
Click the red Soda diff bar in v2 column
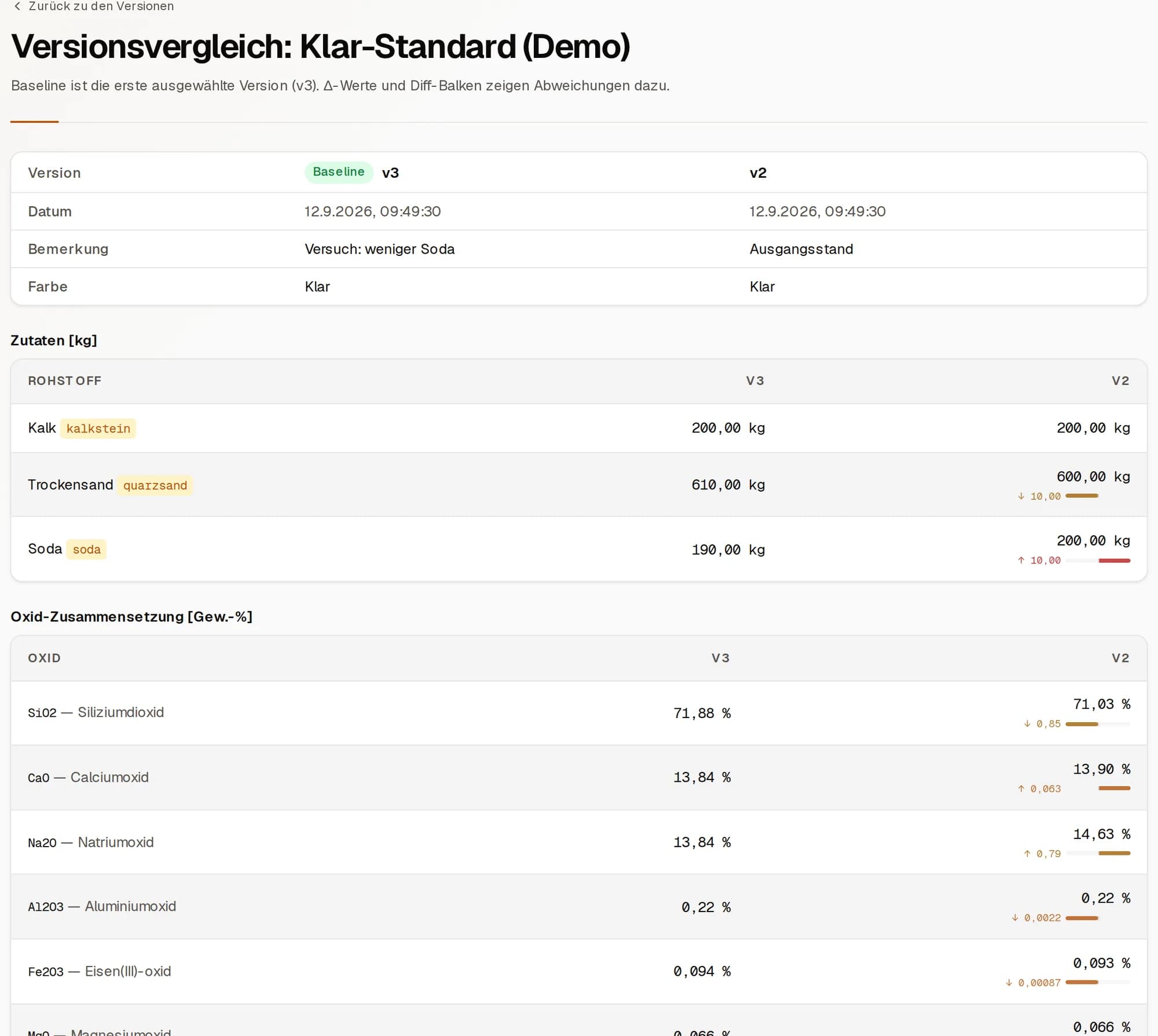click(1098, 561)
